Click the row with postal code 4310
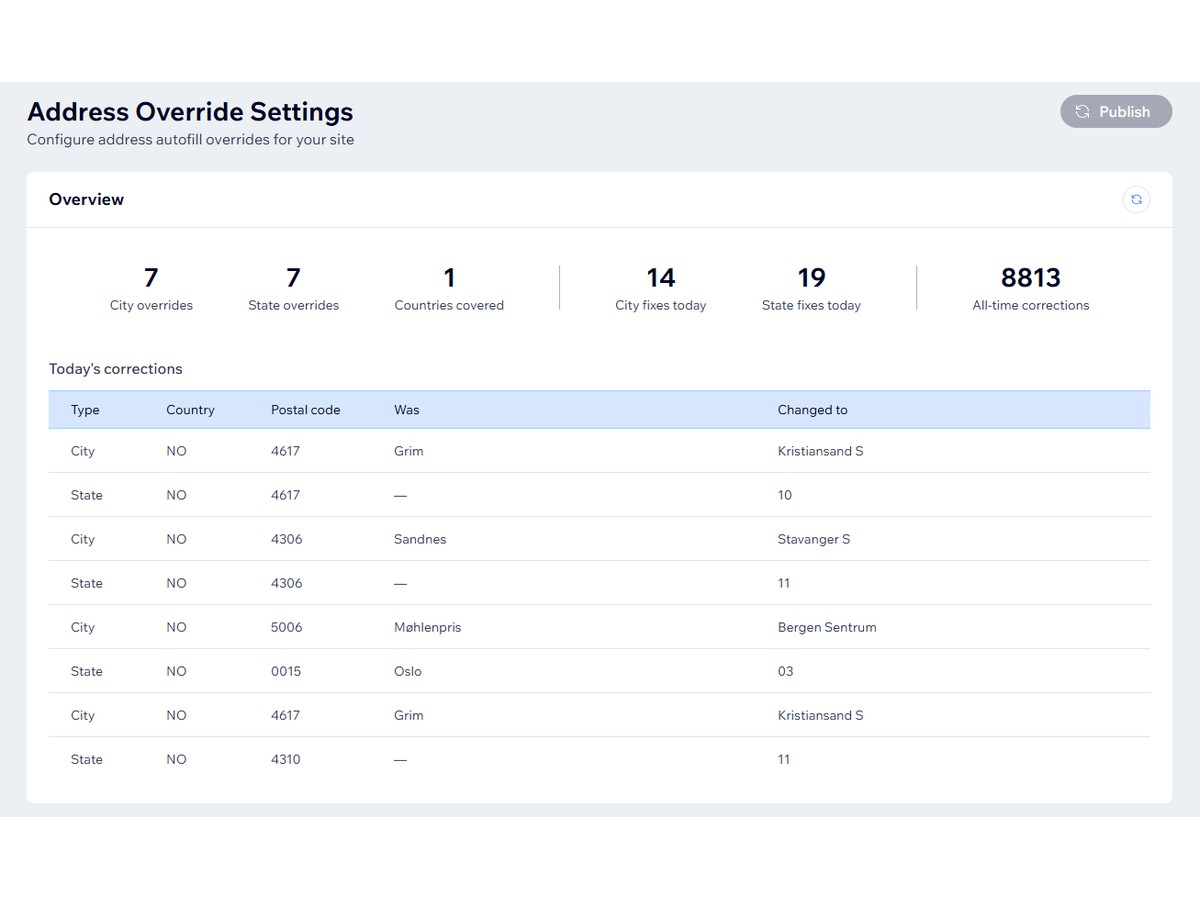The height and width of the screenshot is (900, 1200). (599, 759)
